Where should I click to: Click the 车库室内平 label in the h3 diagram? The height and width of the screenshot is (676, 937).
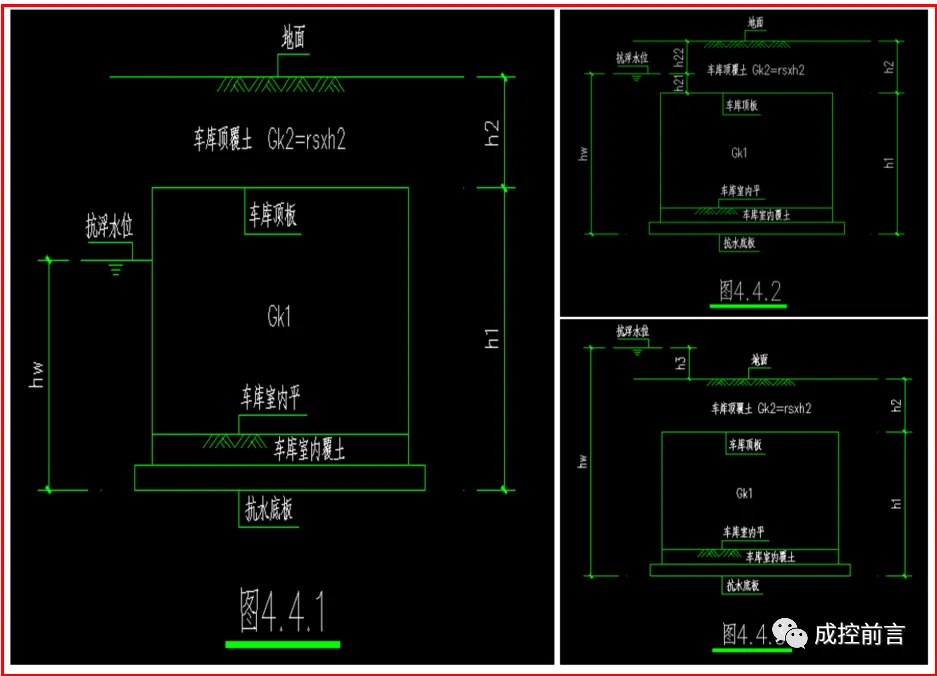tap(743, 532)
